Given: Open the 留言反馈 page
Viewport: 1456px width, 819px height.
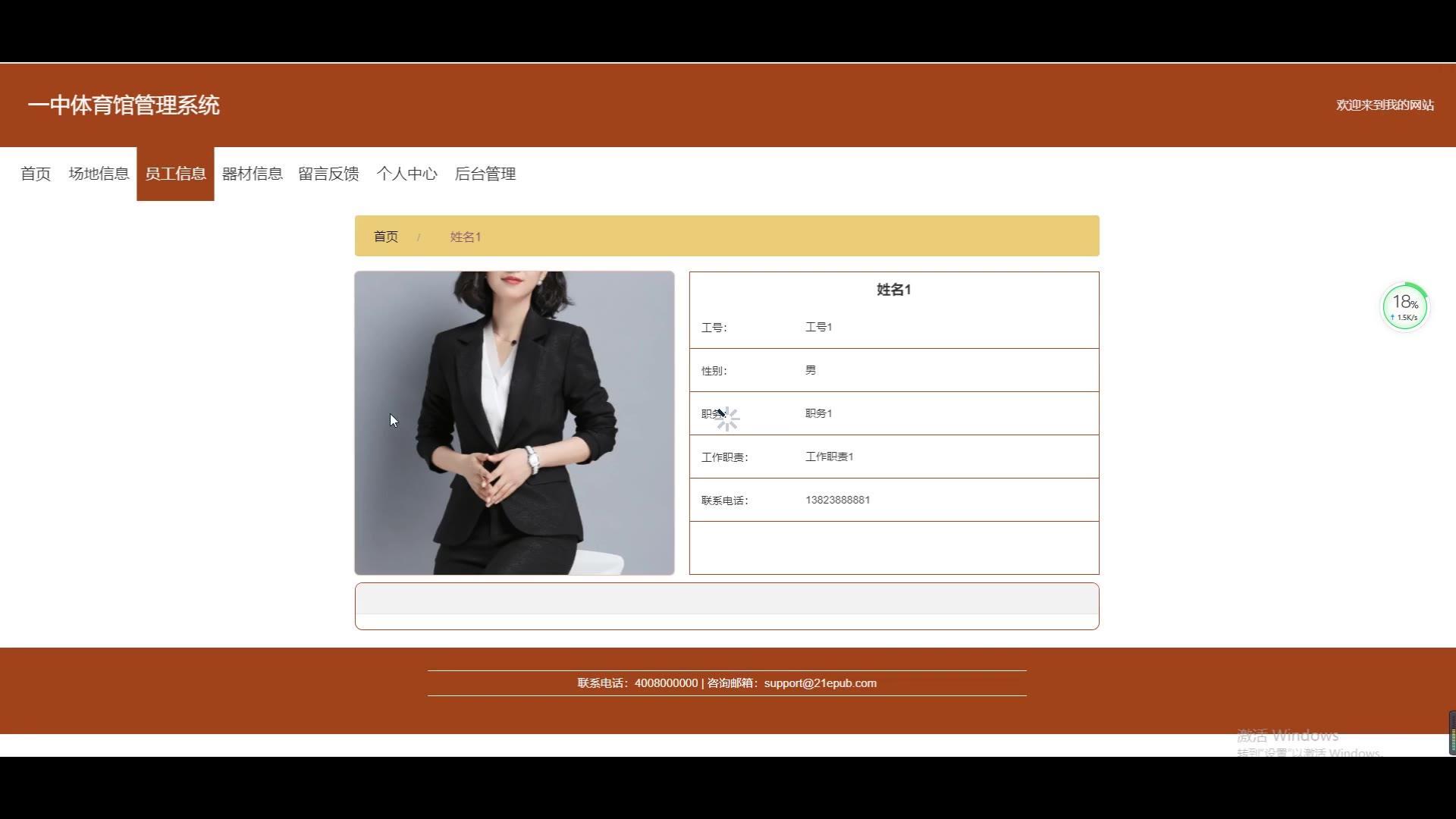Looking at the screenshot, I should tap(328, 174).
